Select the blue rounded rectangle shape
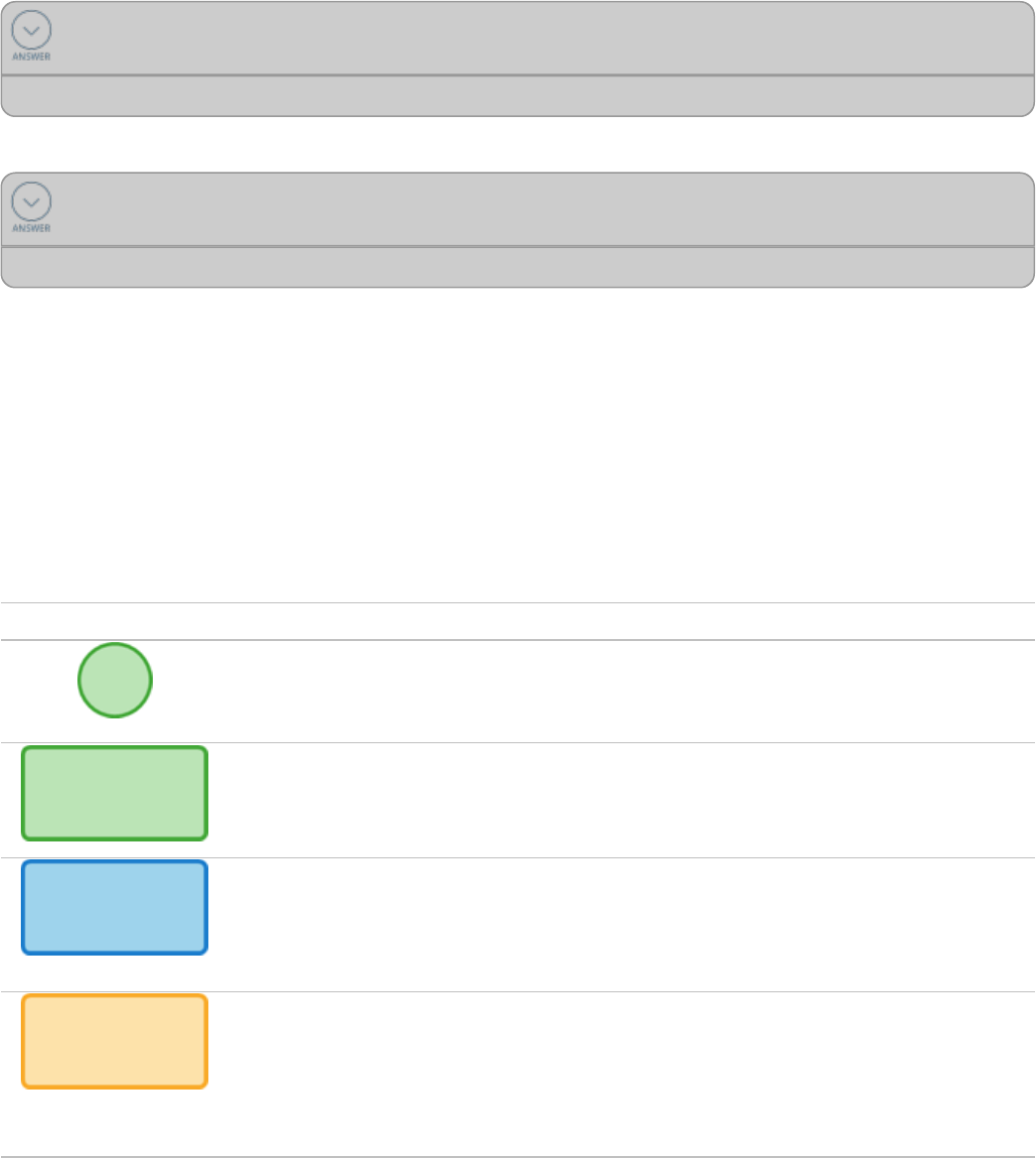The width and height of the screenshot is (1036, 1158). click(x=115, y=908)
